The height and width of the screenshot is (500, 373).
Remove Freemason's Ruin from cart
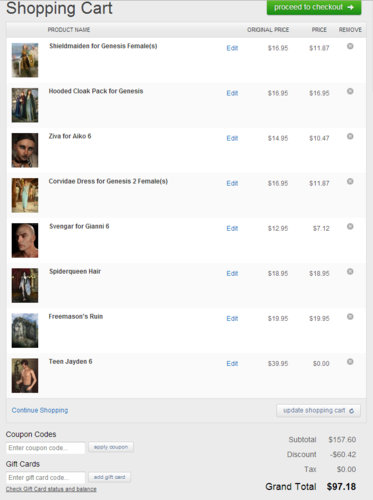click(350, 316)
